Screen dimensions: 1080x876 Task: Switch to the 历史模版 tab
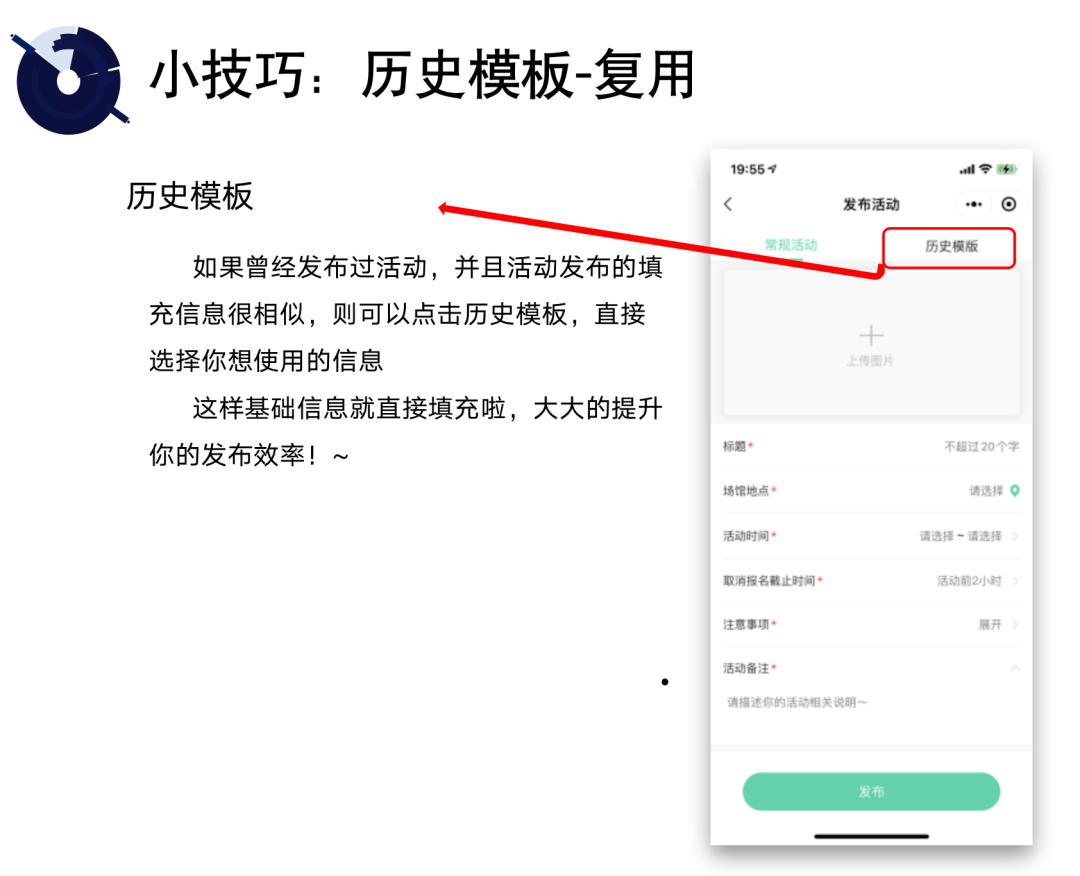pos(949,247)
